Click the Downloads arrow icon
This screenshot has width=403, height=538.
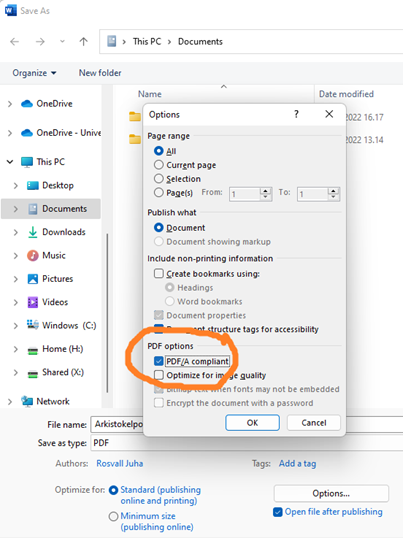pos(33,232)
